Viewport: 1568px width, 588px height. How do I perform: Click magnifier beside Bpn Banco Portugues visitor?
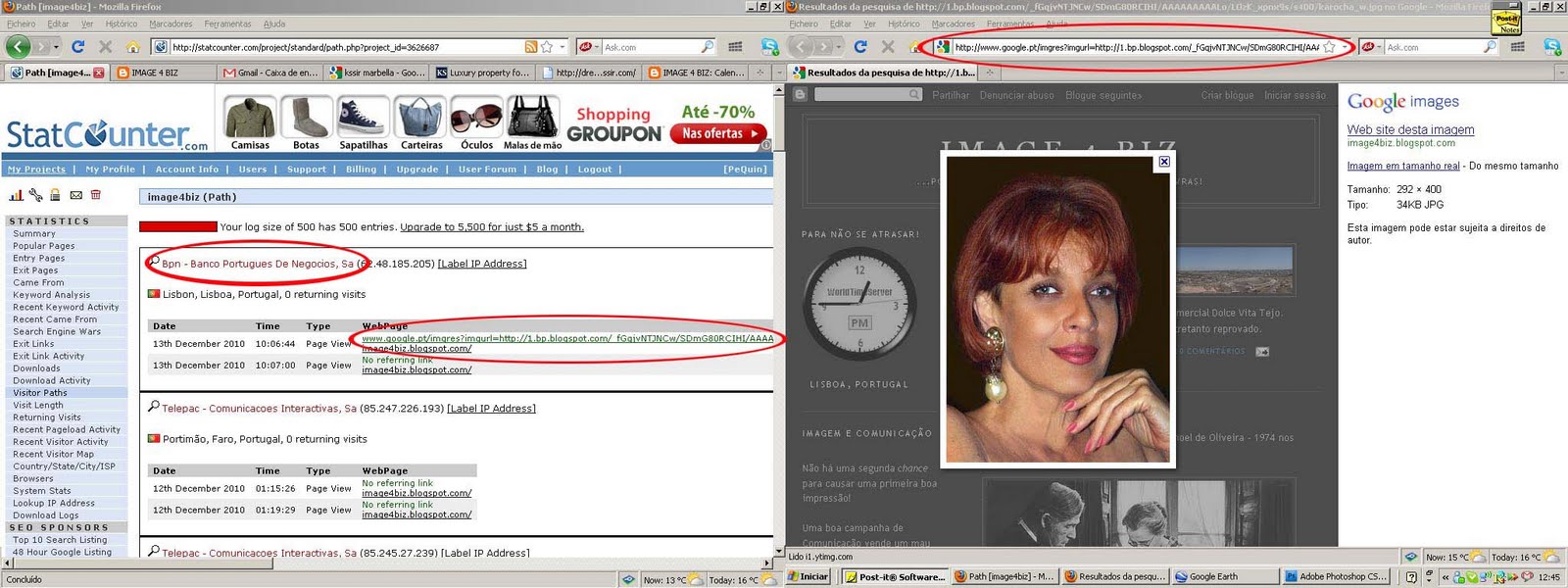pos(154,262)
